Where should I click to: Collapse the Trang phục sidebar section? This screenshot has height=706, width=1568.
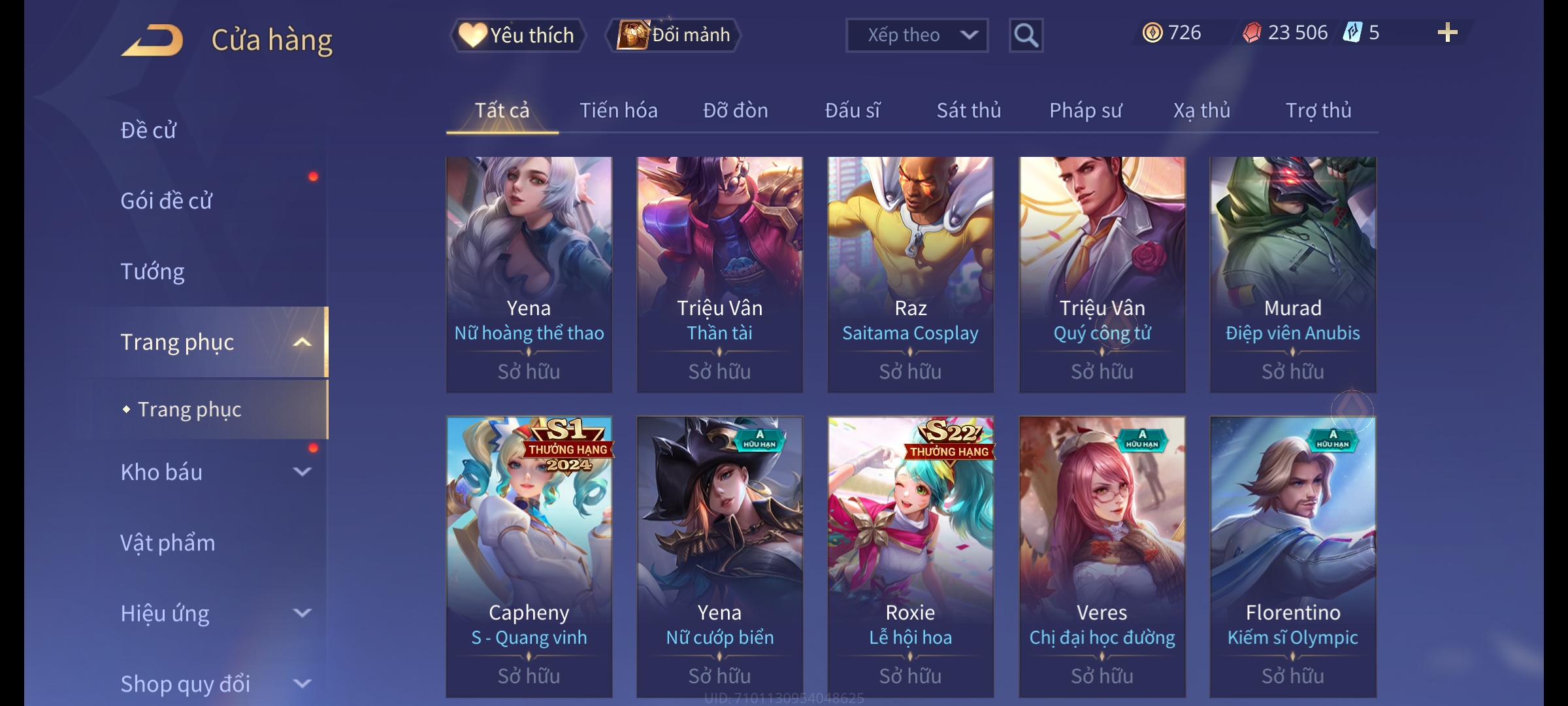[x=302, y=343]
